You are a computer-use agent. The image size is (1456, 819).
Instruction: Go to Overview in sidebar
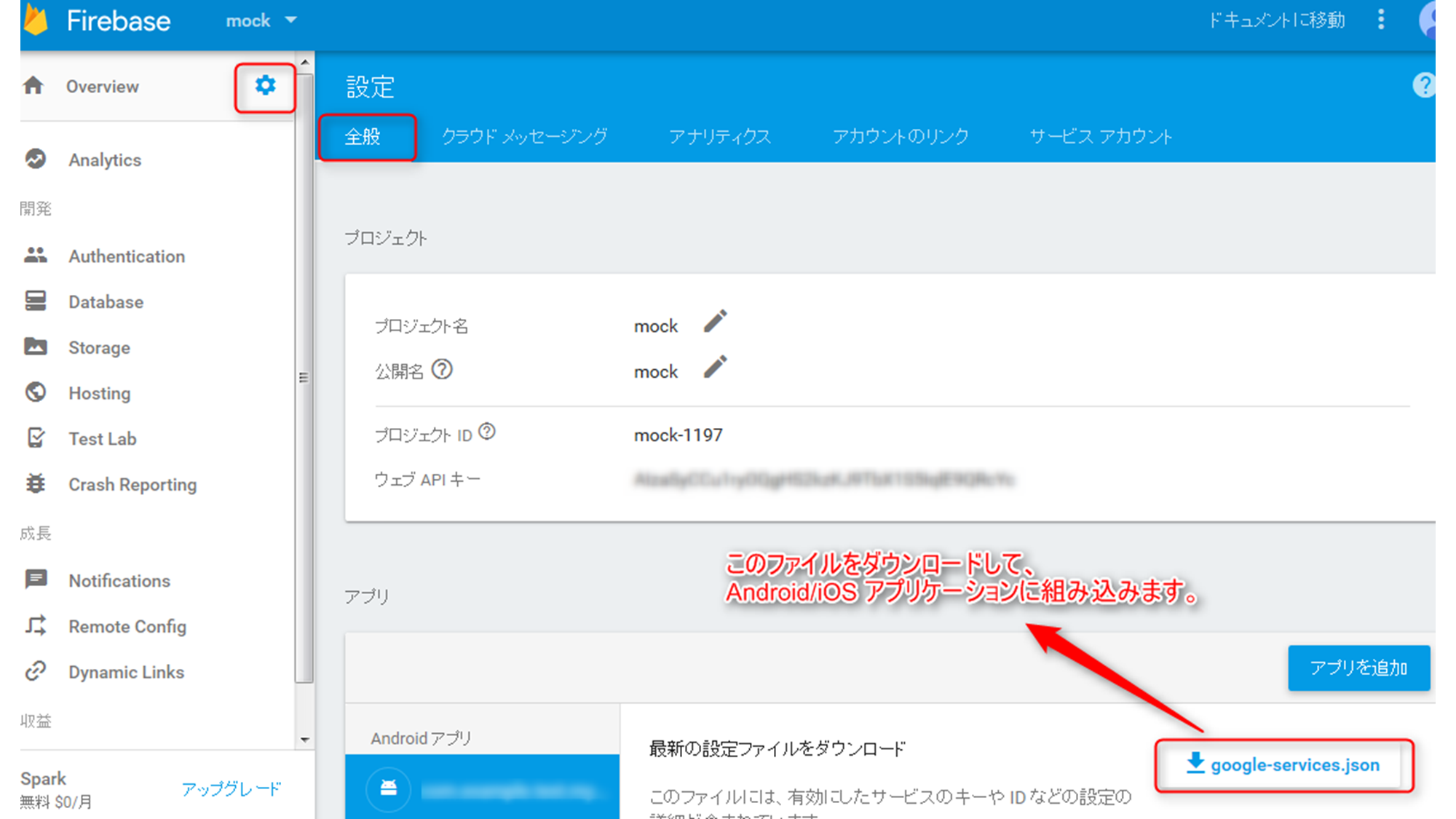pos(103,87)
